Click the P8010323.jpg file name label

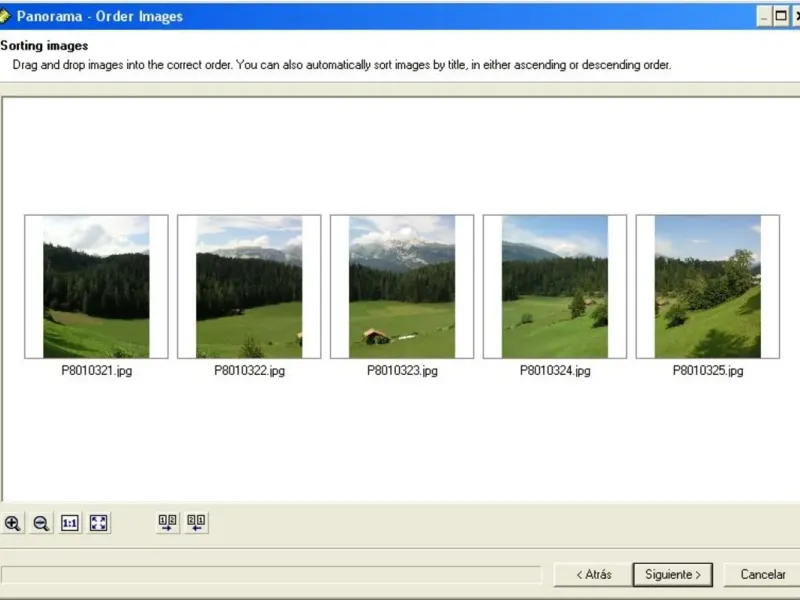pos(402,371)
